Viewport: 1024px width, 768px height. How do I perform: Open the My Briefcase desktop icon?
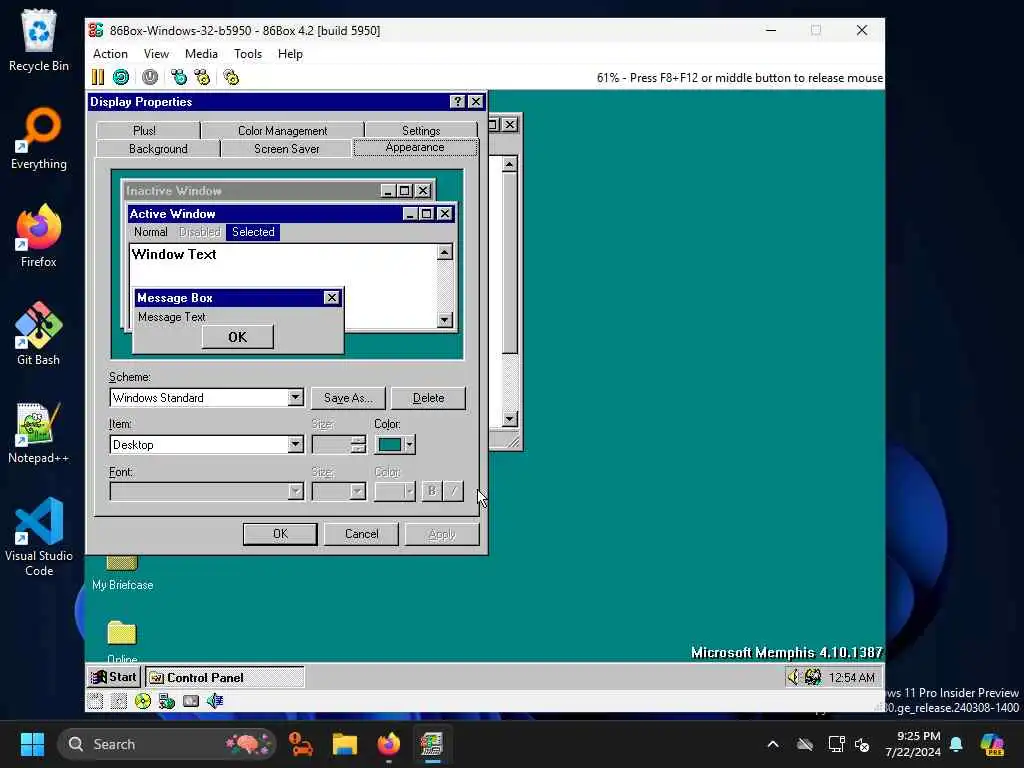pyautogui.click(x=122, y=573)
